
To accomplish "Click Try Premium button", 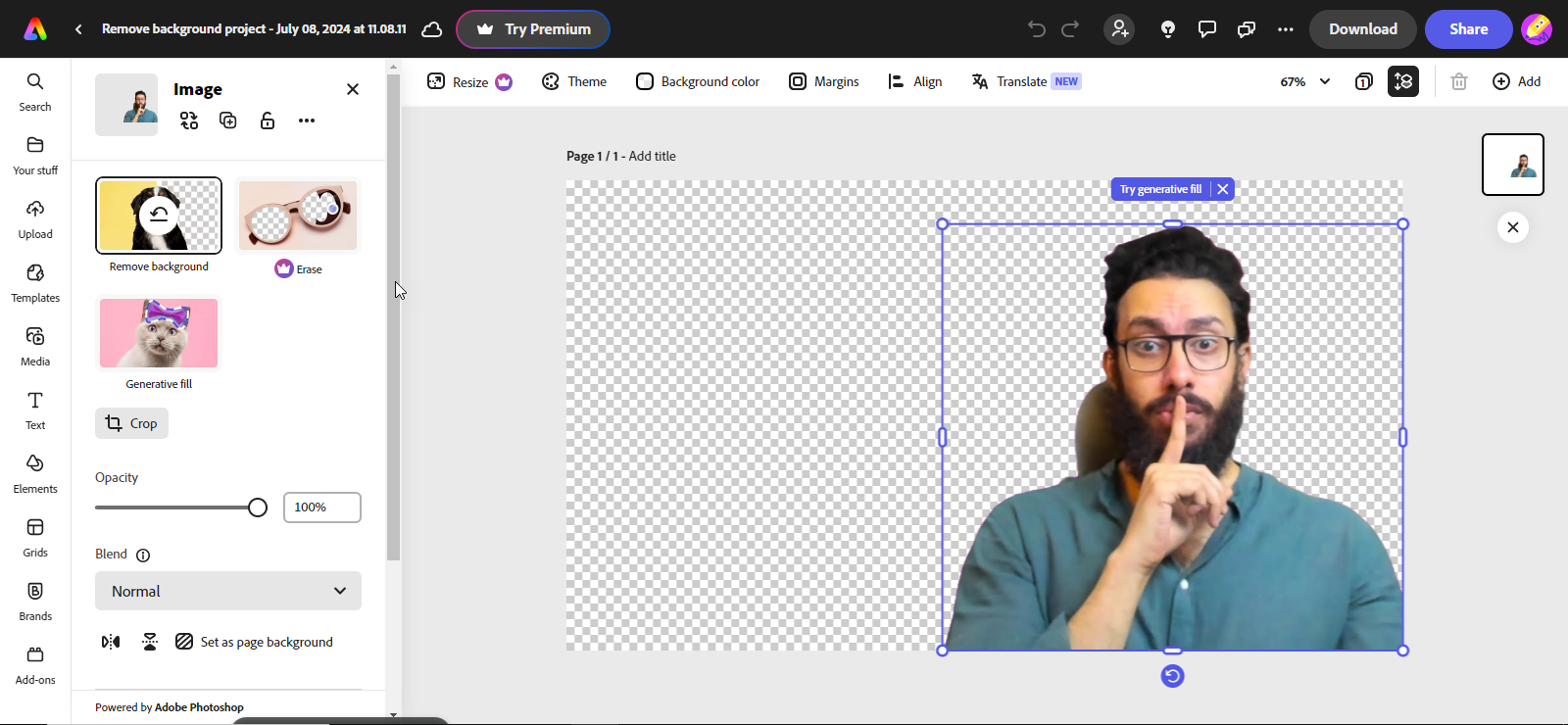I will point(533,29).
